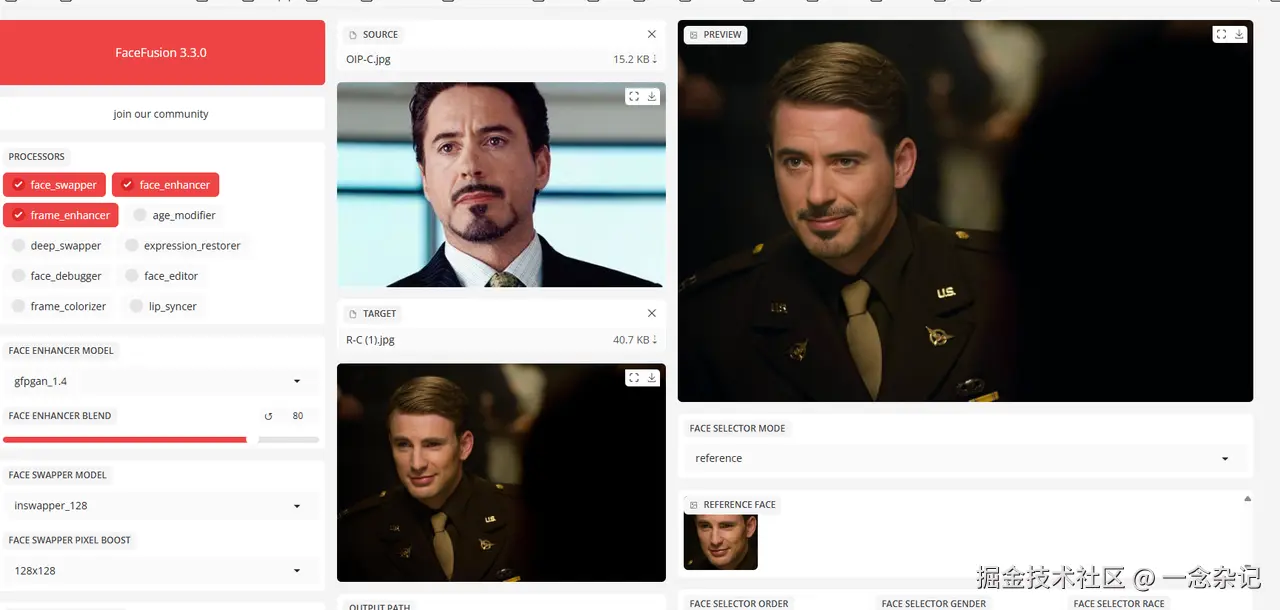1280x610 pixels.
Task: Adjust face enhancer blend slider
Action: click(x=161, y=439)
